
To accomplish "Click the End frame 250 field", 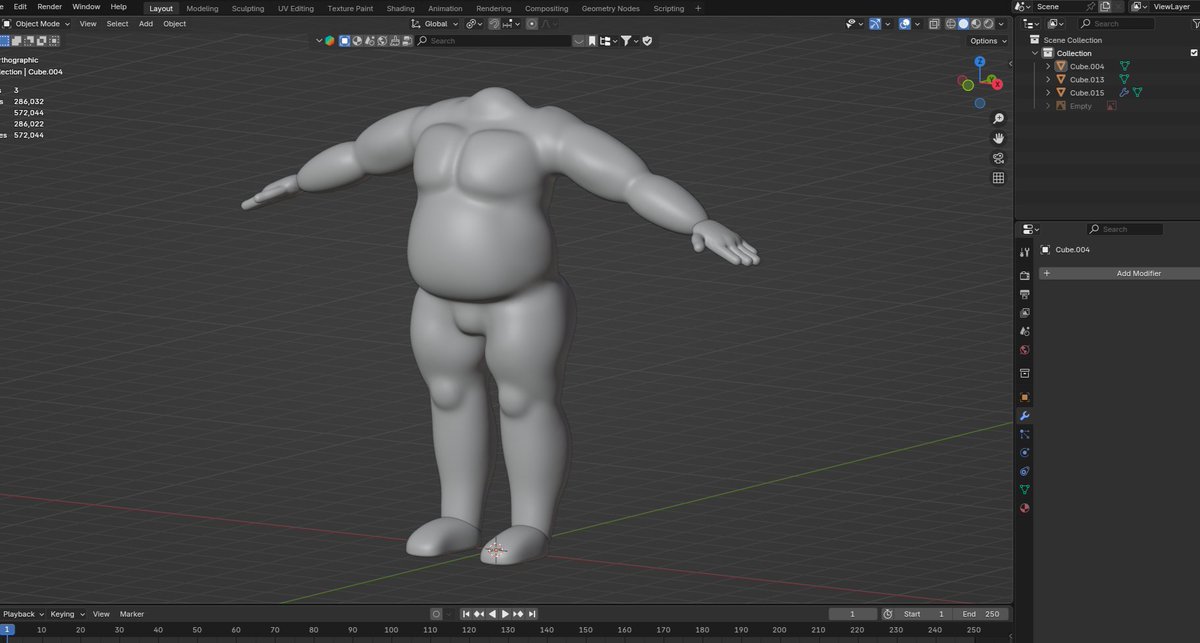I will tap(981, 614).
